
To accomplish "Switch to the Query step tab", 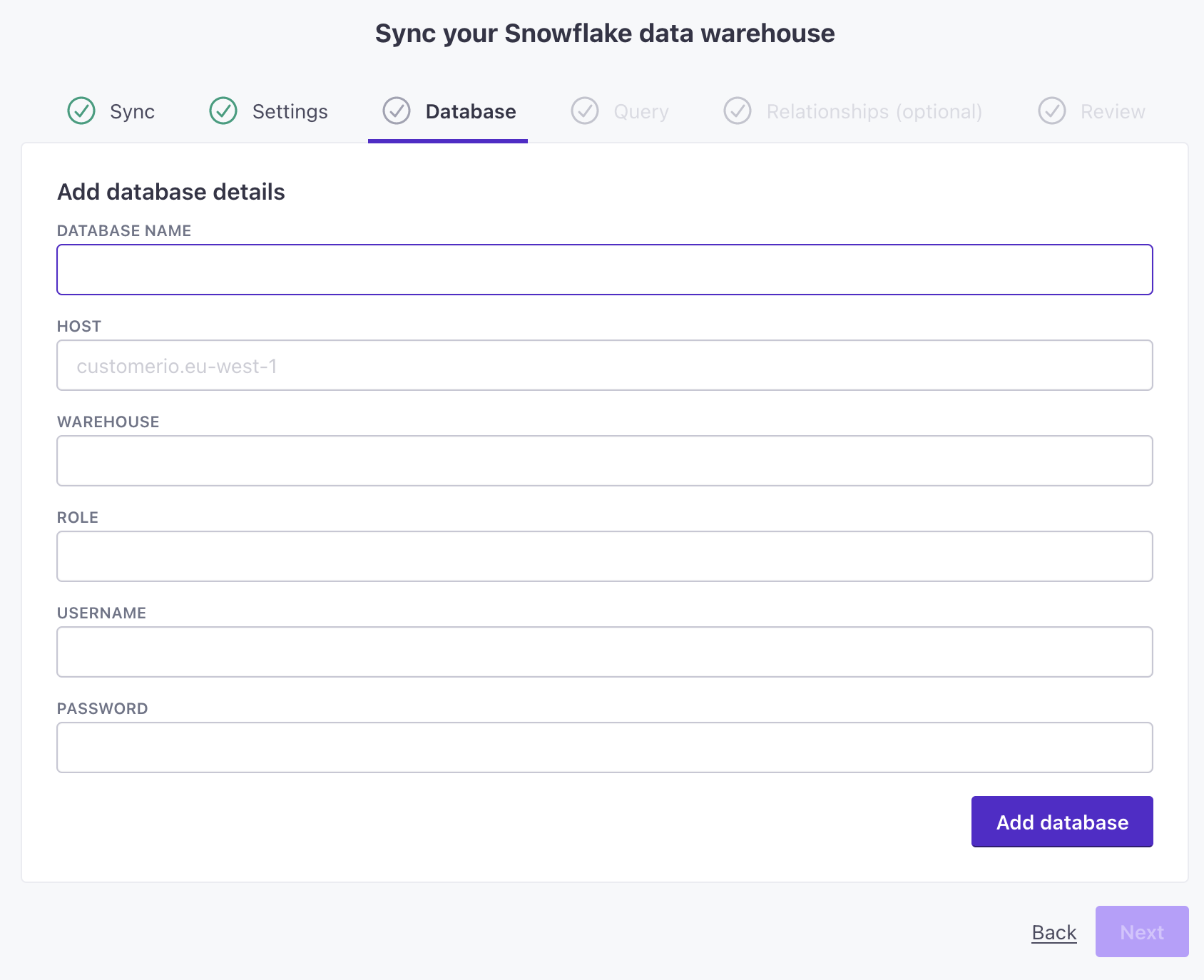I will point(620,111).
